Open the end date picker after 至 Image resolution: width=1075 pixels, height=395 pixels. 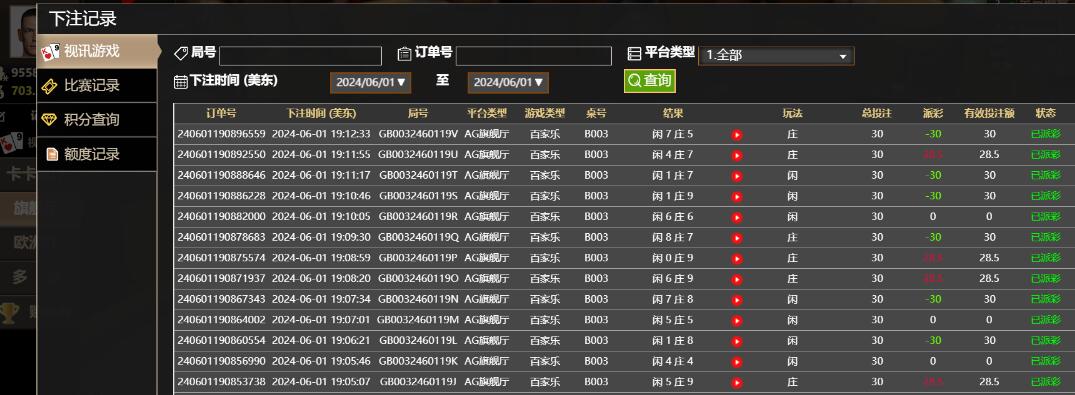508,82
